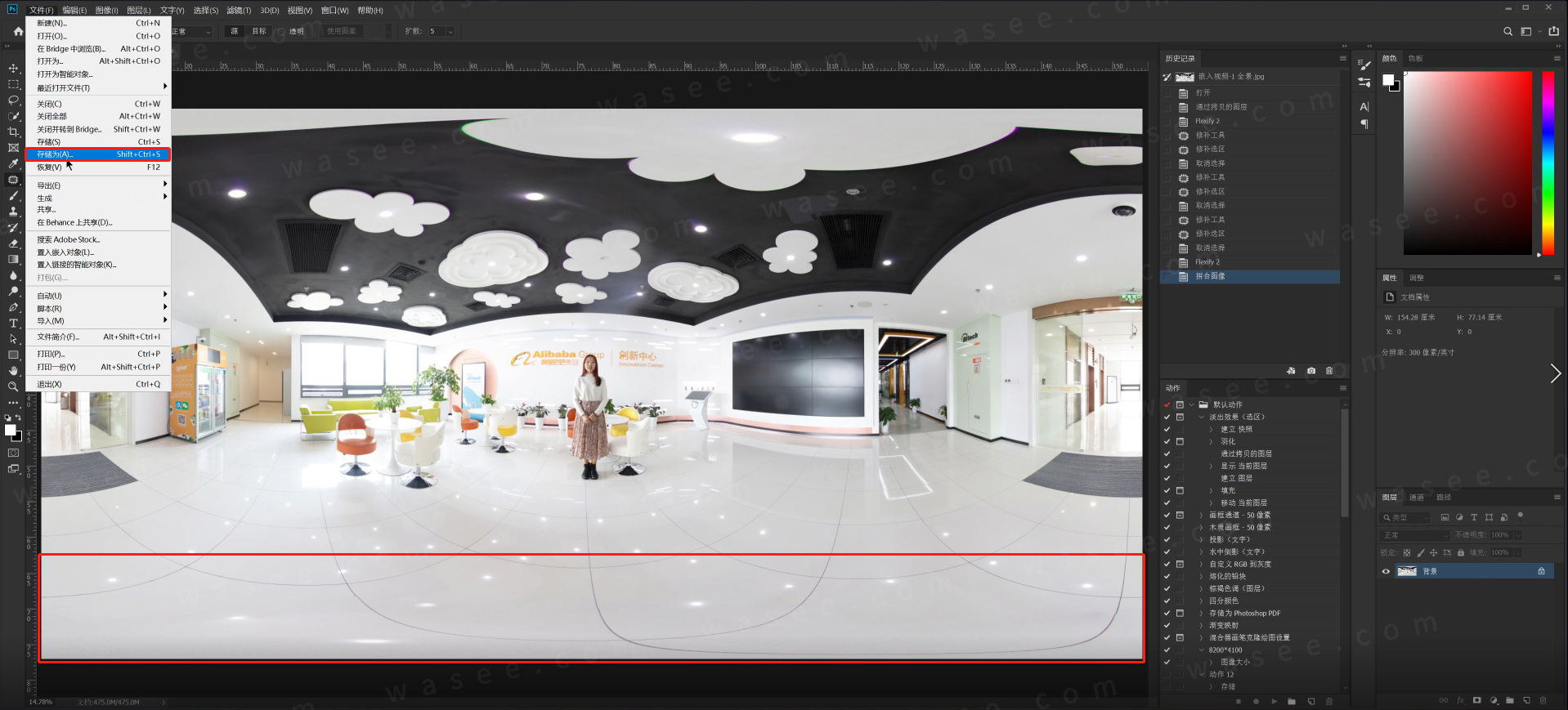
Task: Open the Paragraph panel icon
Action: 1364,124
